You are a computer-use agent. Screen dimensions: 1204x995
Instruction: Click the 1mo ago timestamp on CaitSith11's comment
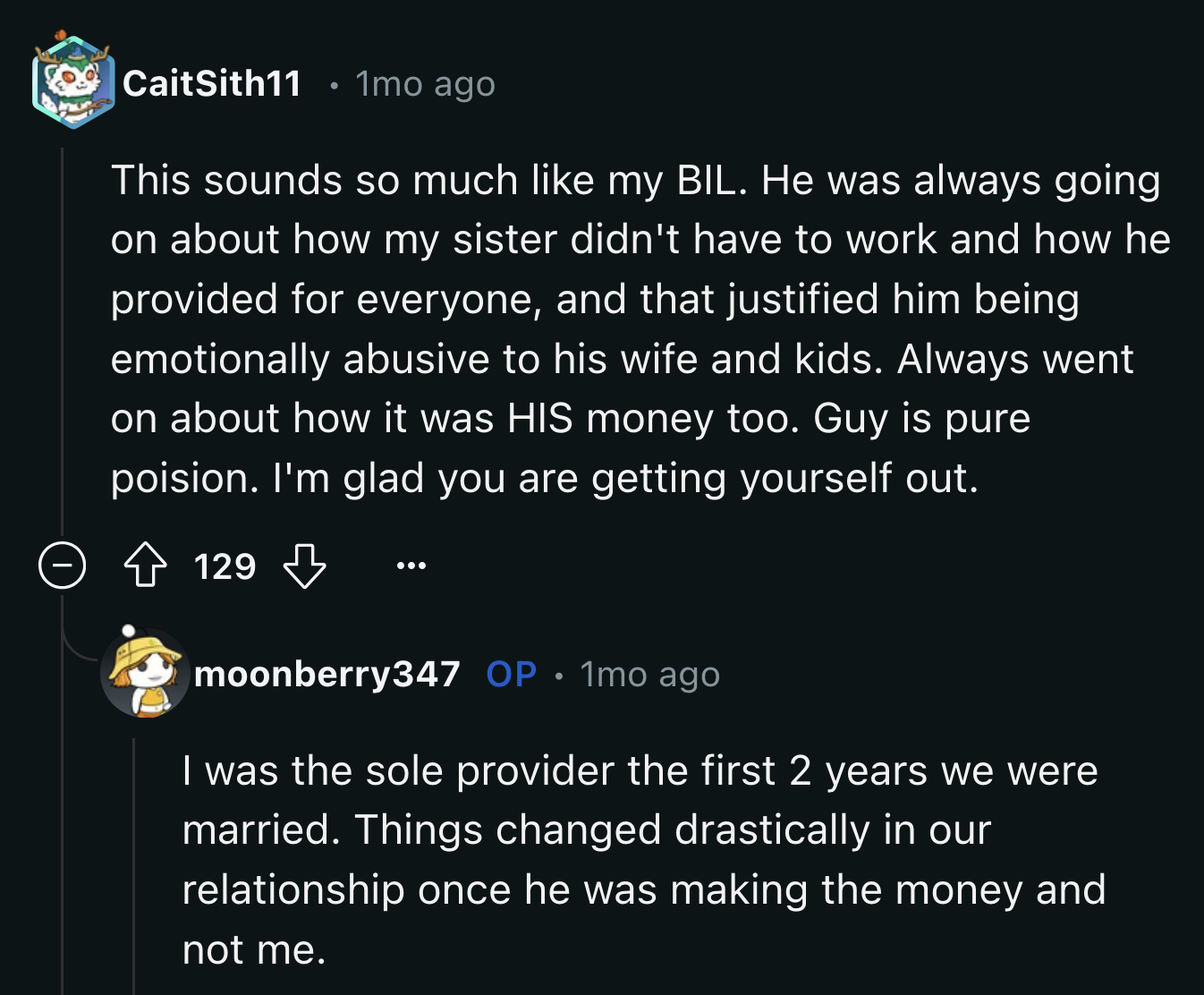click(x=422, y=83)
